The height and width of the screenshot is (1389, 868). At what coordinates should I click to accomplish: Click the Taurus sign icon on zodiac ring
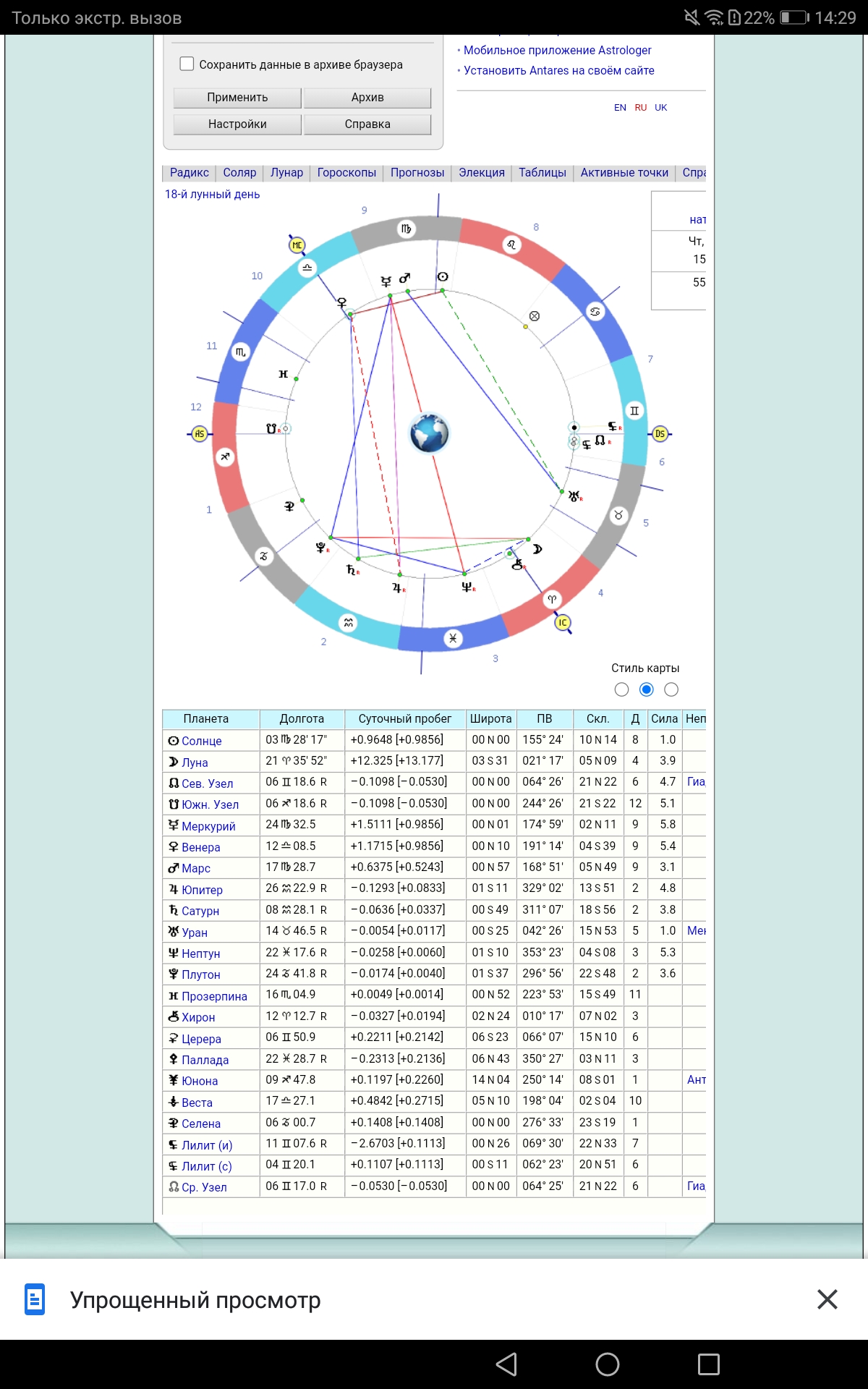618,516
